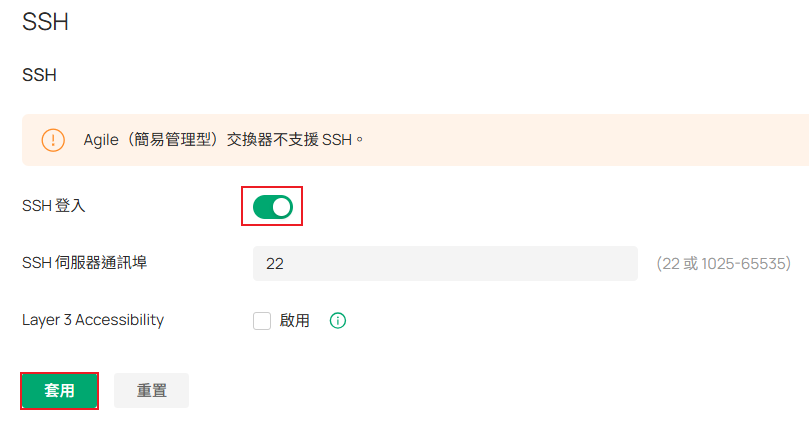Disable the SSH 登入 toggle switch
The height and width of the screenshot is (446, 809).
[272, 207]
